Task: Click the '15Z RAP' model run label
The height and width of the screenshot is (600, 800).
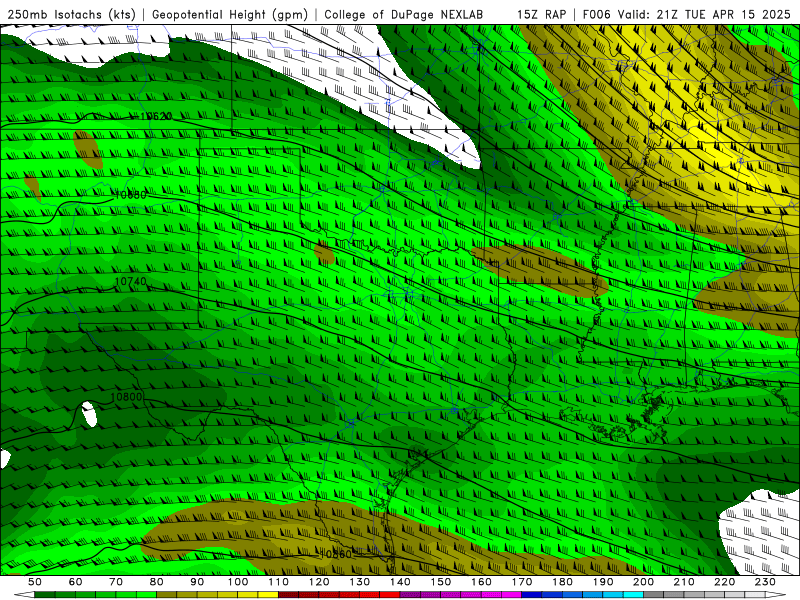Action: 542,14
